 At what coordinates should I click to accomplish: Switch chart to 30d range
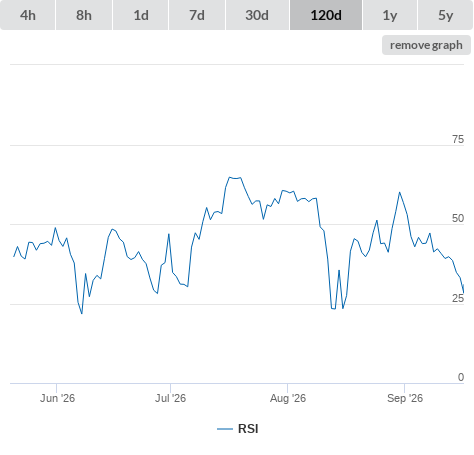pyautogui.click(x=257, y=15)
